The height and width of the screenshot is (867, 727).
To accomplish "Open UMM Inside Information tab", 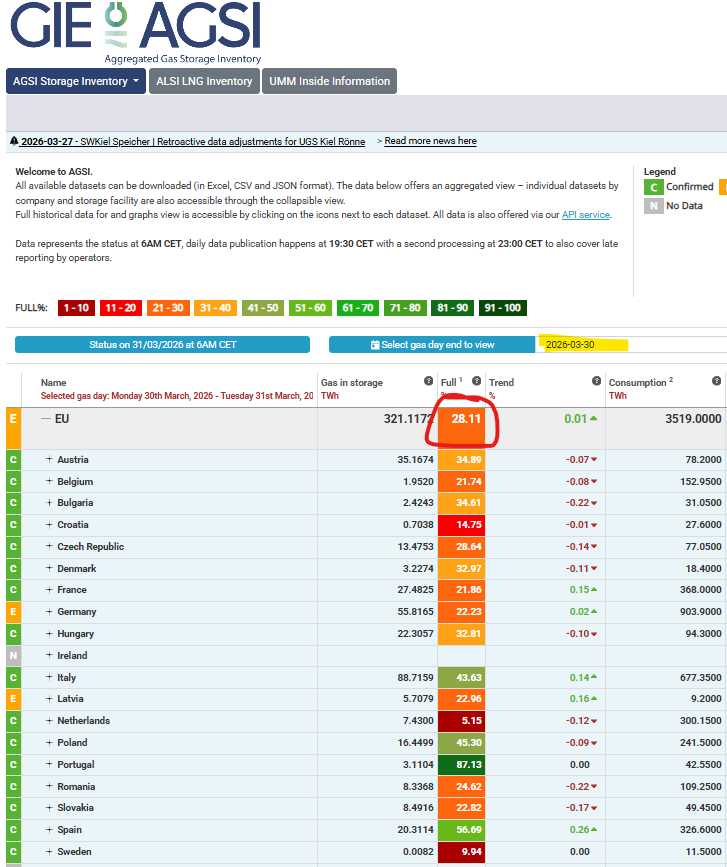I will (329, 81).
